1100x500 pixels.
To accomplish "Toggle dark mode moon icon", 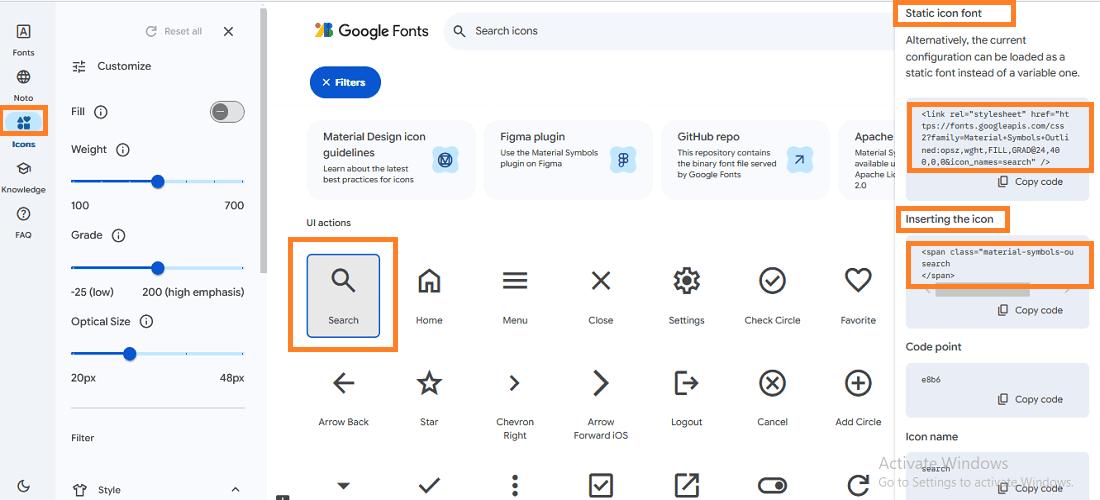I will pos(23,486).
